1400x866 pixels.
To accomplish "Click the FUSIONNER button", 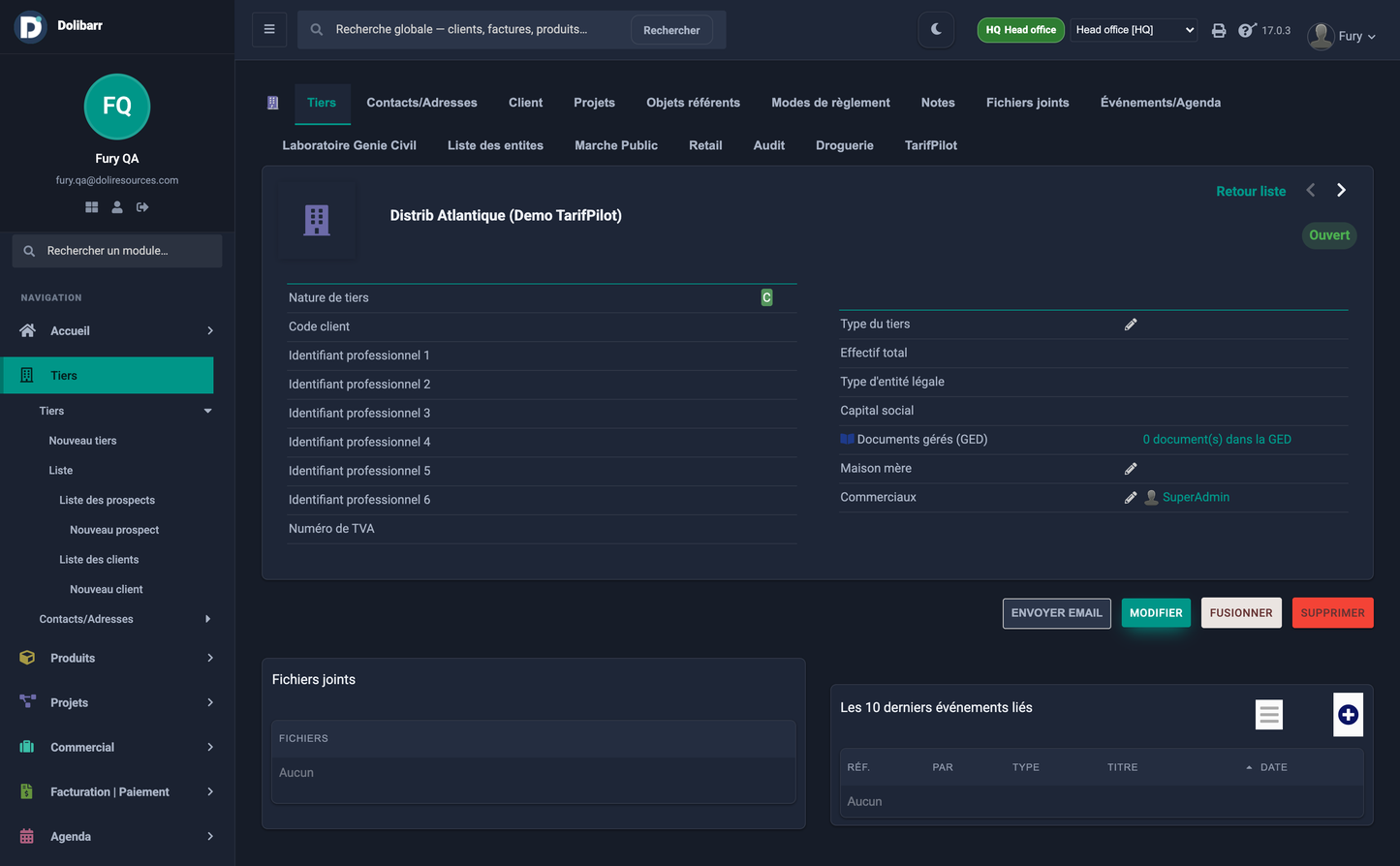I will tap(1241, 613).
